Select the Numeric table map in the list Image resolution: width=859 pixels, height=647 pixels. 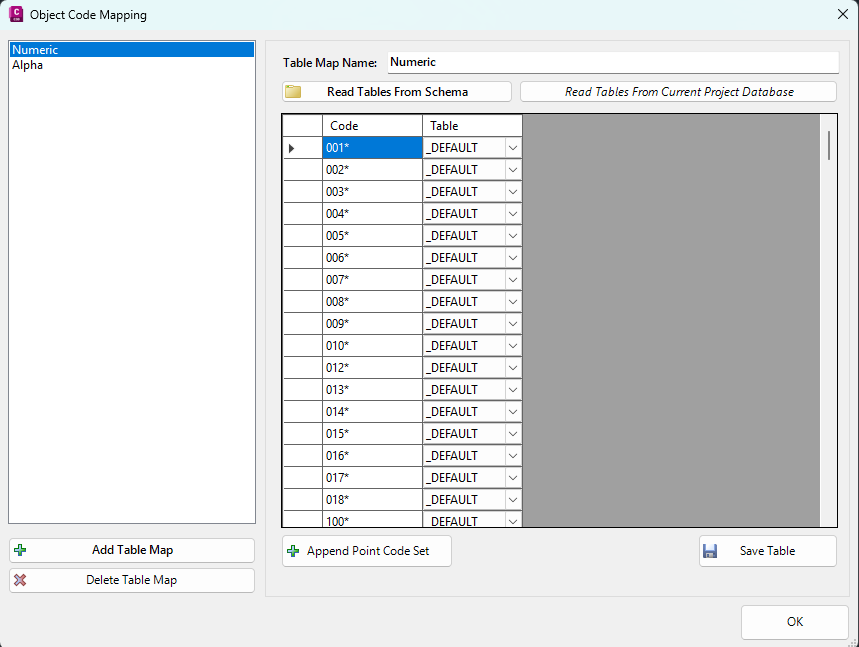(35, 50)
